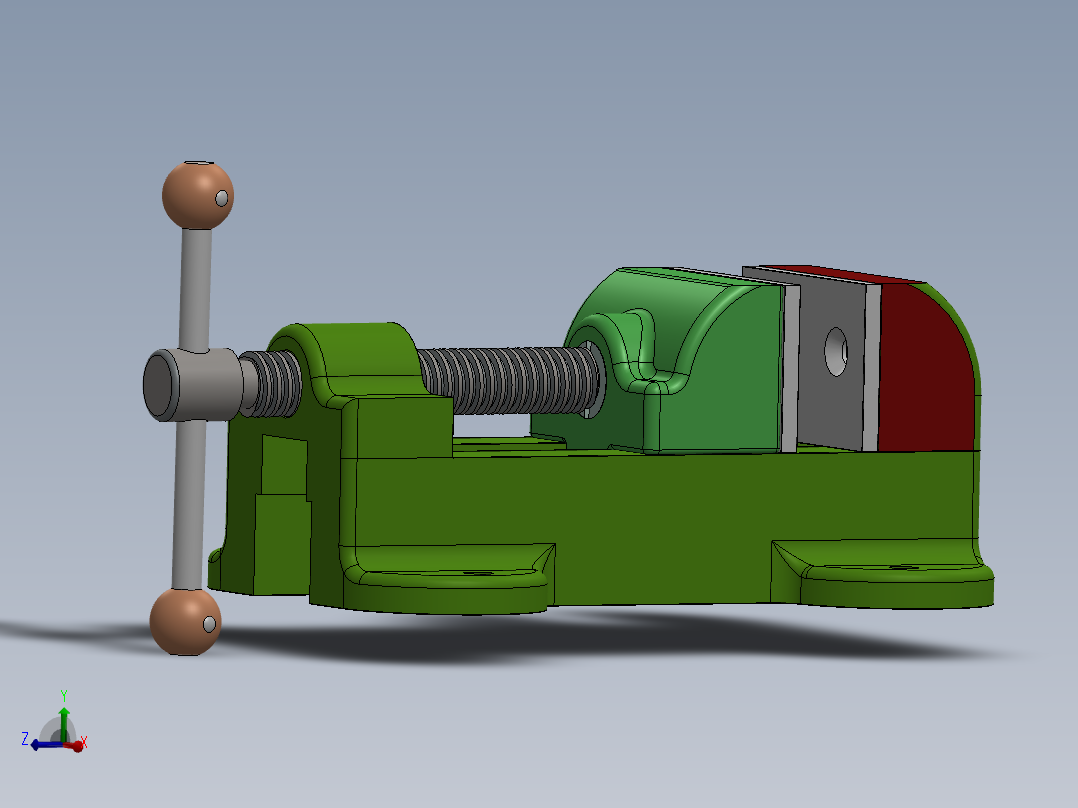Select the top brown ball knob of the handle
The height and width of the screenshot is (808, 1078).
pyautogui.click(x=198, y=195)
